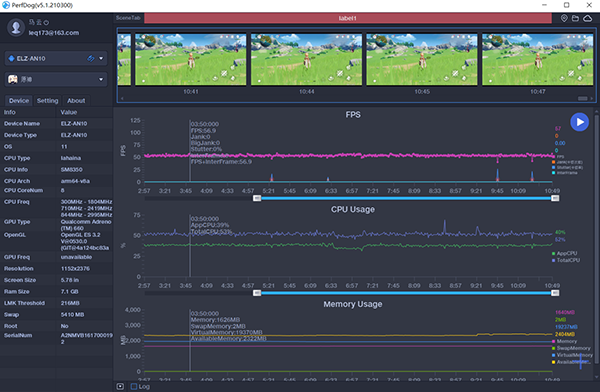Click the thumbnail strip right scroll arrow
The image size is (600, 392).
592,98
